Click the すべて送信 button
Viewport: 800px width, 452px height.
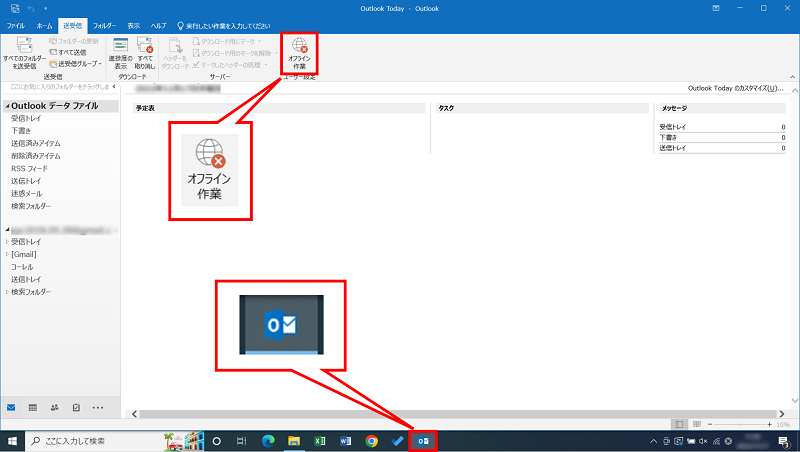[67, 52]
